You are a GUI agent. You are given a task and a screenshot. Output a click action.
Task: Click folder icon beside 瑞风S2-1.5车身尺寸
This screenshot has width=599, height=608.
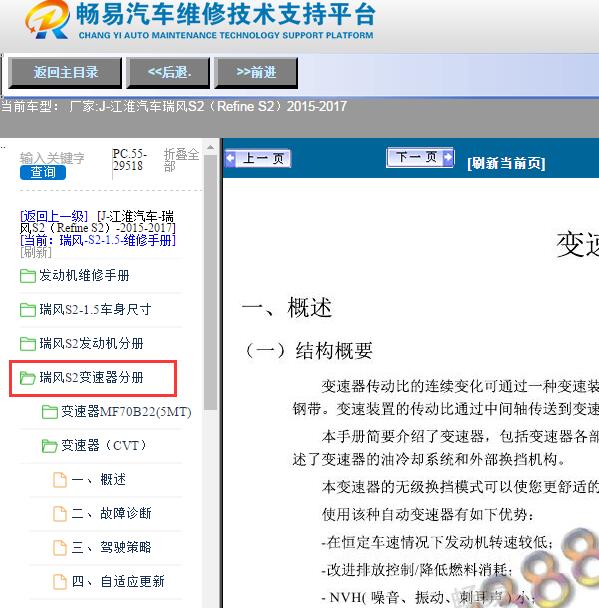[28, 310]
